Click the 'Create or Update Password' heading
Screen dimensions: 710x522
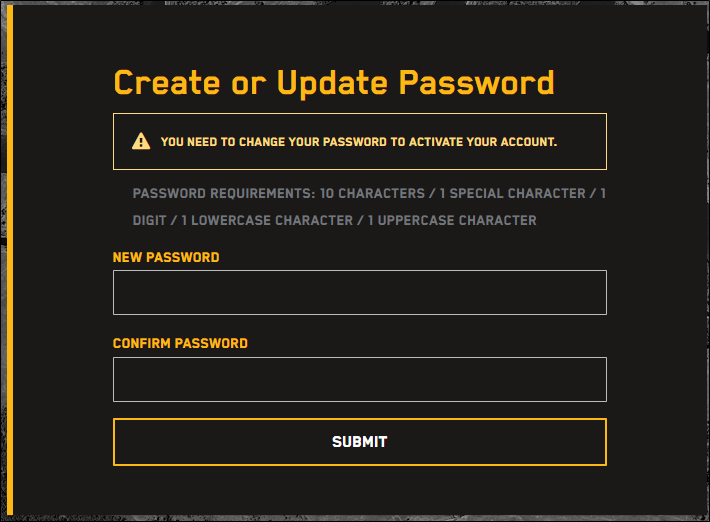tap(334, 83)
